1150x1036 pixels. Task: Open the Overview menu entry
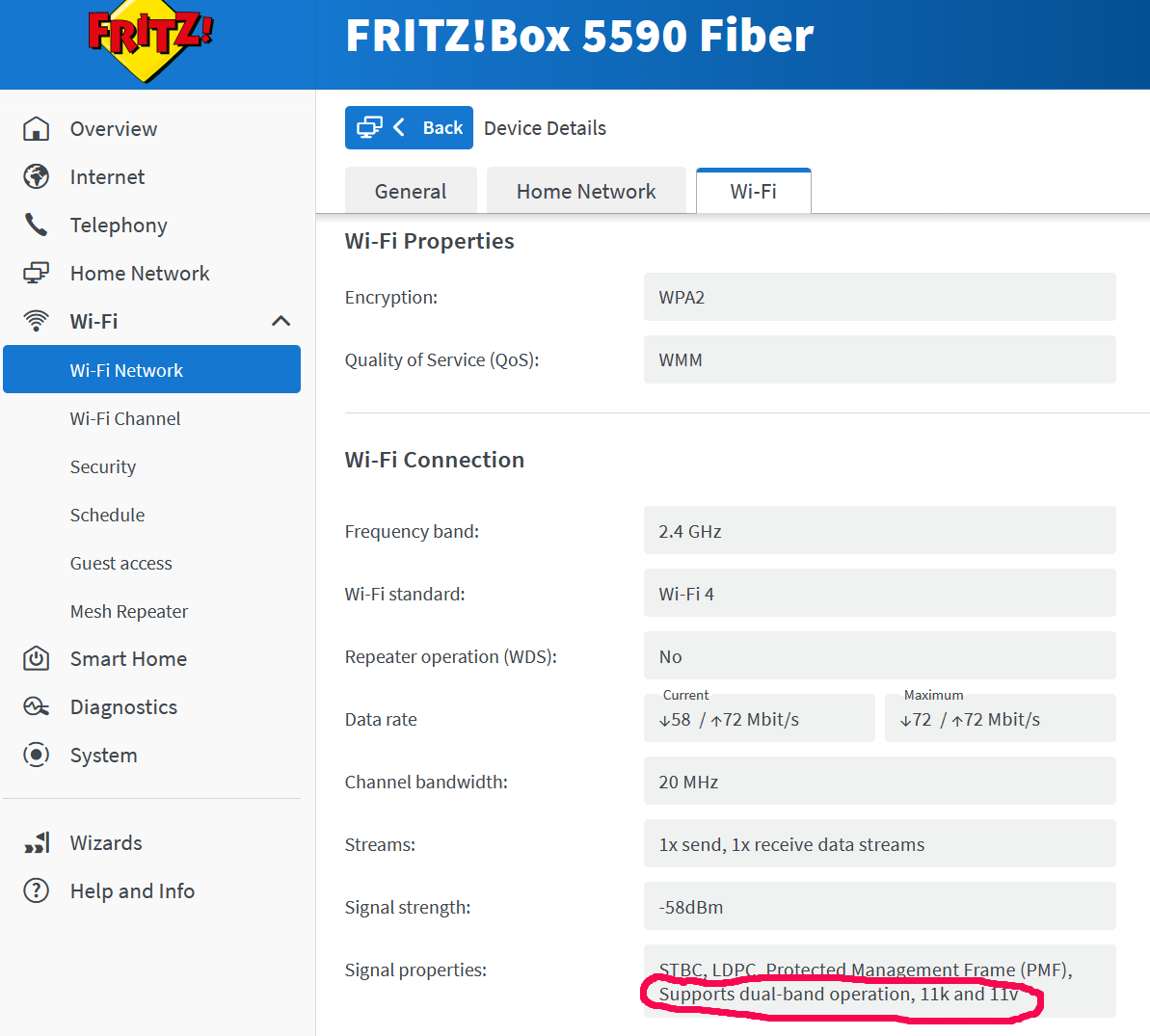[x=114, y=128]
